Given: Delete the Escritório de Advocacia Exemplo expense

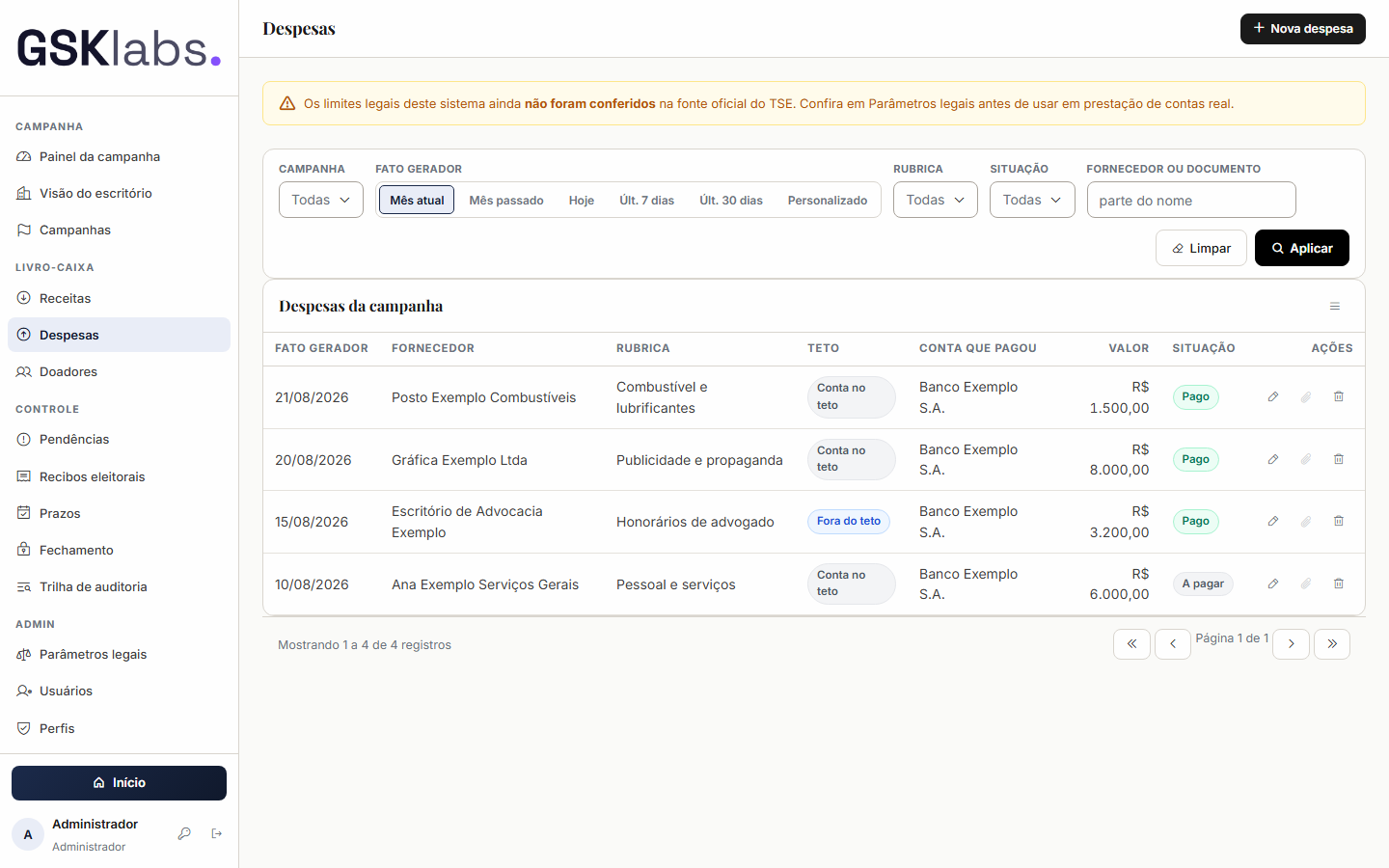Looking at the screenshot, I should [x=1339, y=522].
